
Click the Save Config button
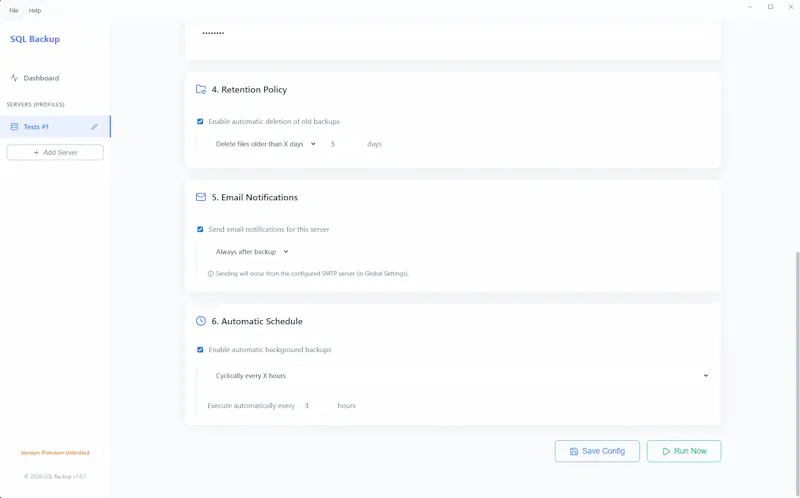(597, 451)
